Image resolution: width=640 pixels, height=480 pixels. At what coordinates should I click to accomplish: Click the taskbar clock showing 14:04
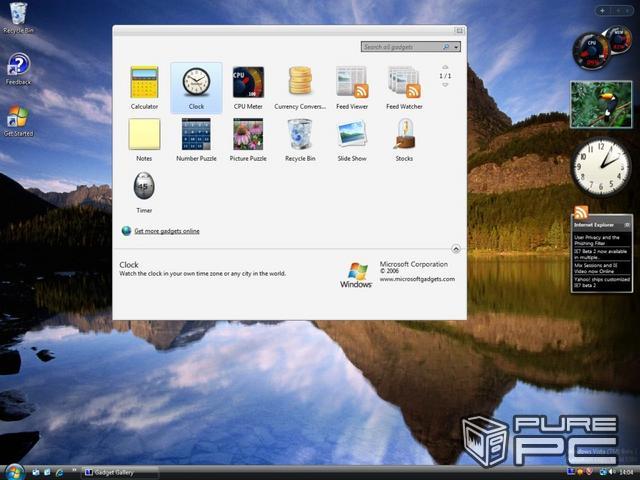pyautogui.click(x=627, y=472)
